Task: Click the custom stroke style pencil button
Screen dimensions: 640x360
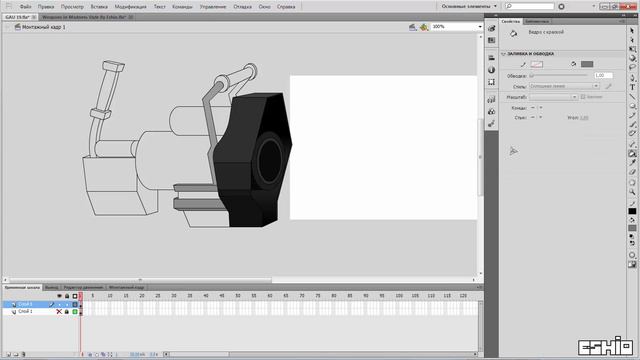Action: tap(608, 86)
